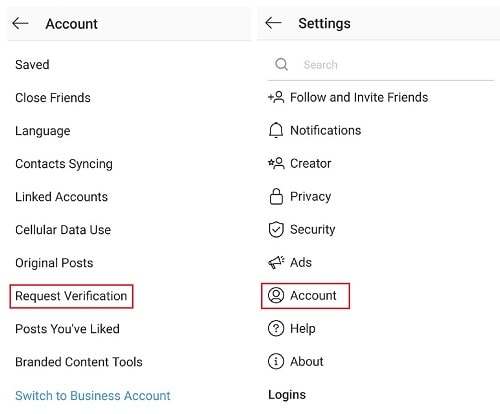500x414 pixels.
Task: Tap the Follow and Invite Friends icon
Action: coord(276,97)
